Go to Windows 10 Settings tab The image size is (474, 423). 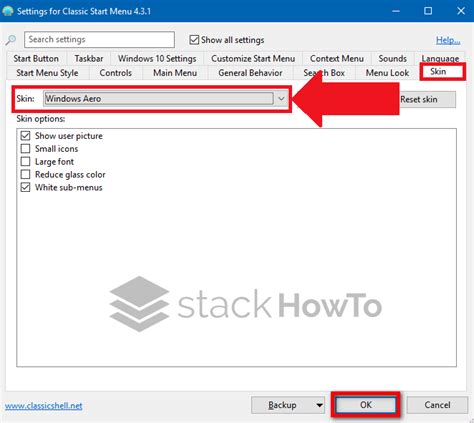(157, 59)
